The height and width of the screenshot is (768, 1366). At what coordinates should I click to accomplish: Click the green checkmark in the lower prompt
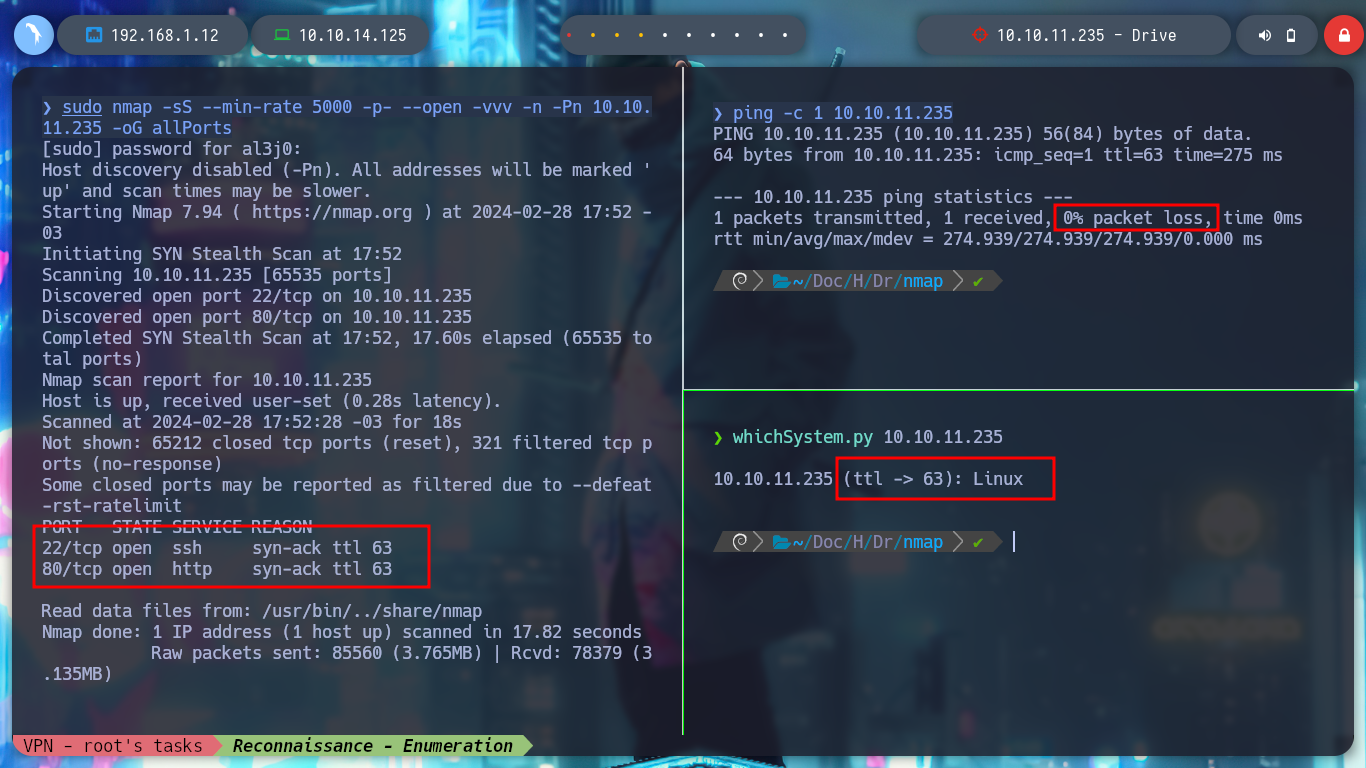(978, 542)
